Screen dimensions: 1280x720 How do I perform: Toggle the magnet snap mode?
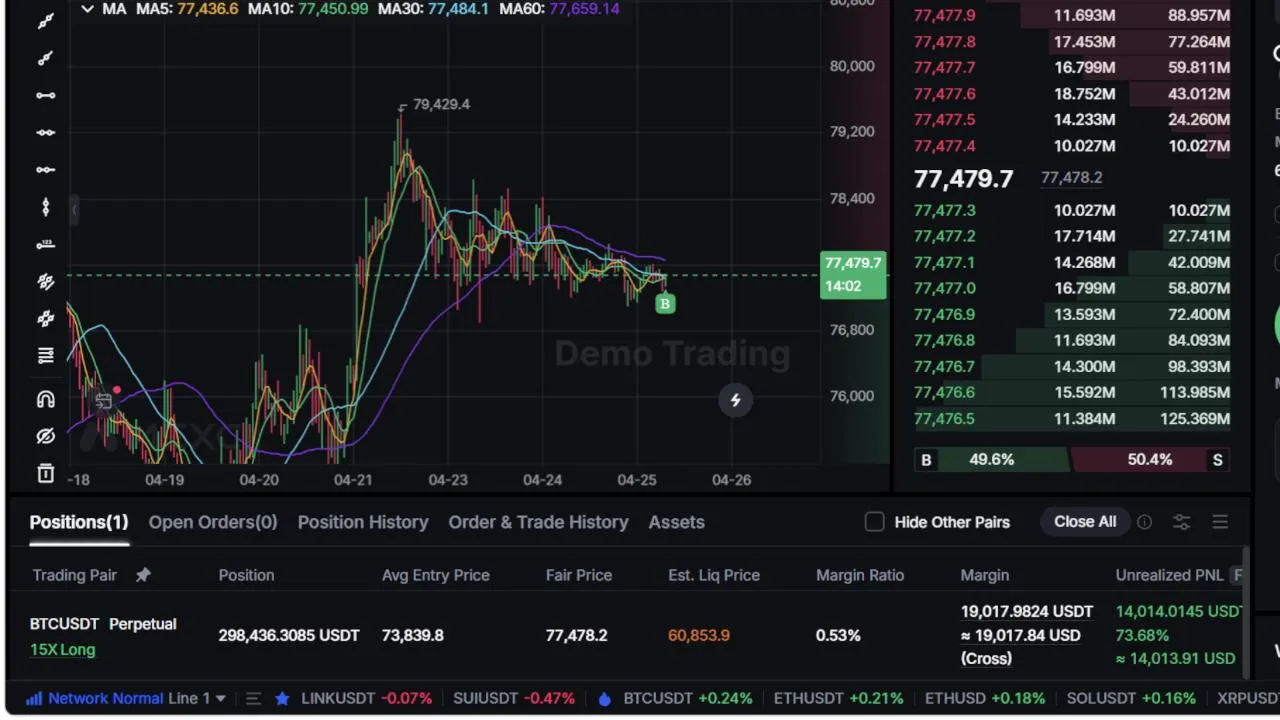click(46, 399)
